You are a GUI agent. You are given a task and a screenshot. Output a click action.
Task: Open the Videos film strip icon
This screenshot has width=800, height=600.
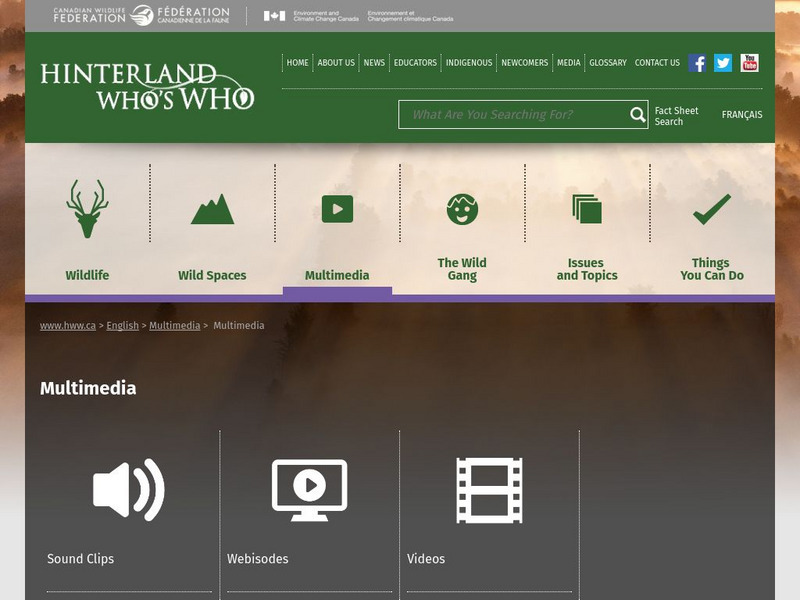tap(489, 490)
